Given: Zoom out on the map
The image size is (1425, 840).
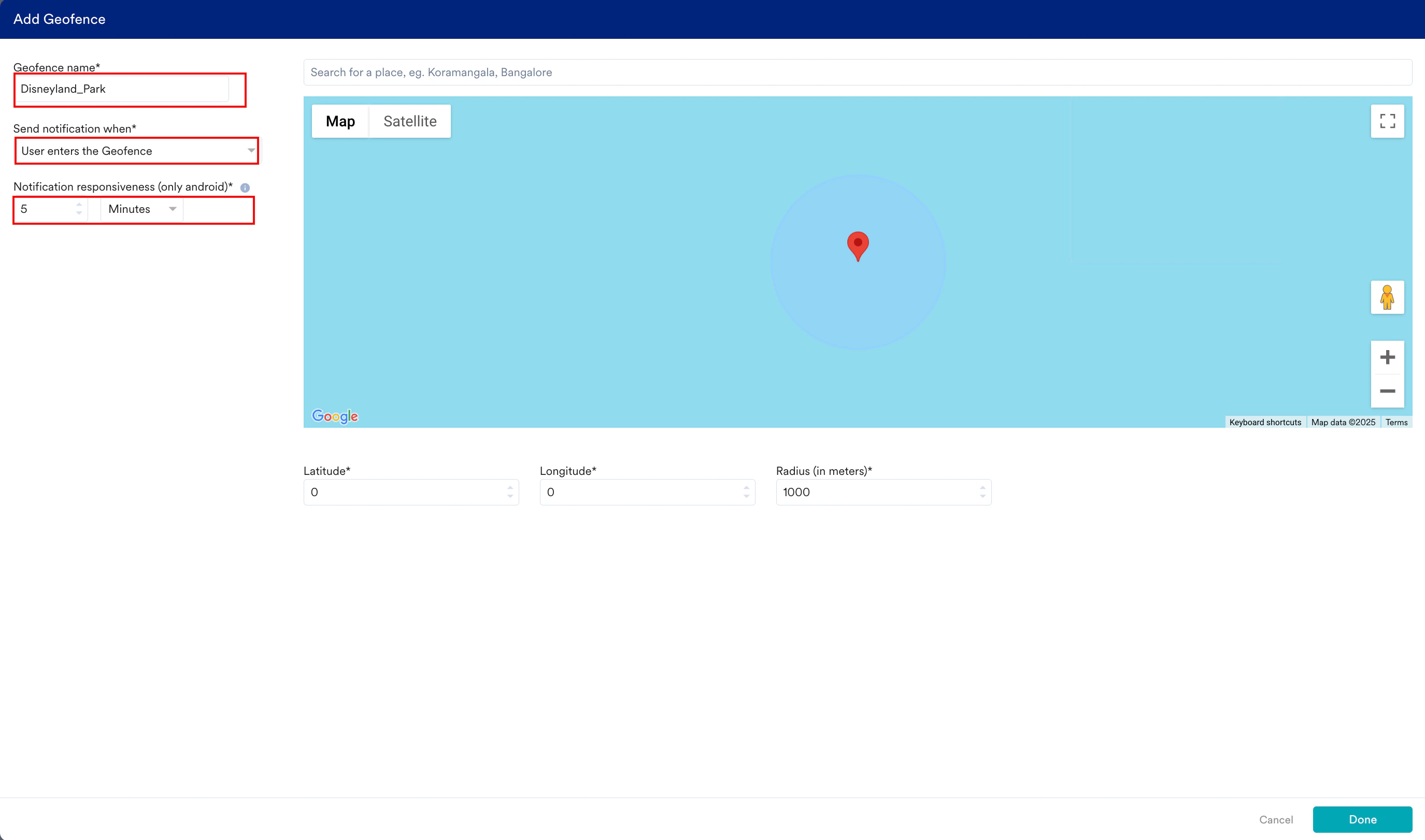Looking at the screenshot, I should click(x=1387, y=391).
